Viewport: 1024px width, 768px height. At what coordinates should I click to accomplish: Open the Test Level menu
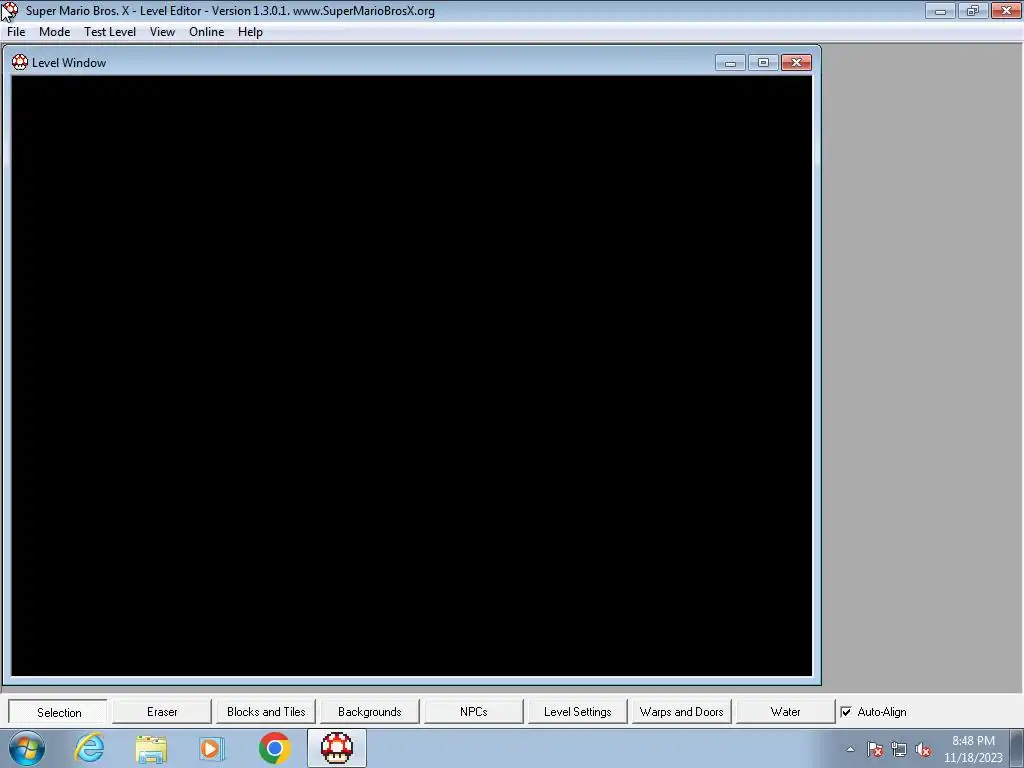110,32
